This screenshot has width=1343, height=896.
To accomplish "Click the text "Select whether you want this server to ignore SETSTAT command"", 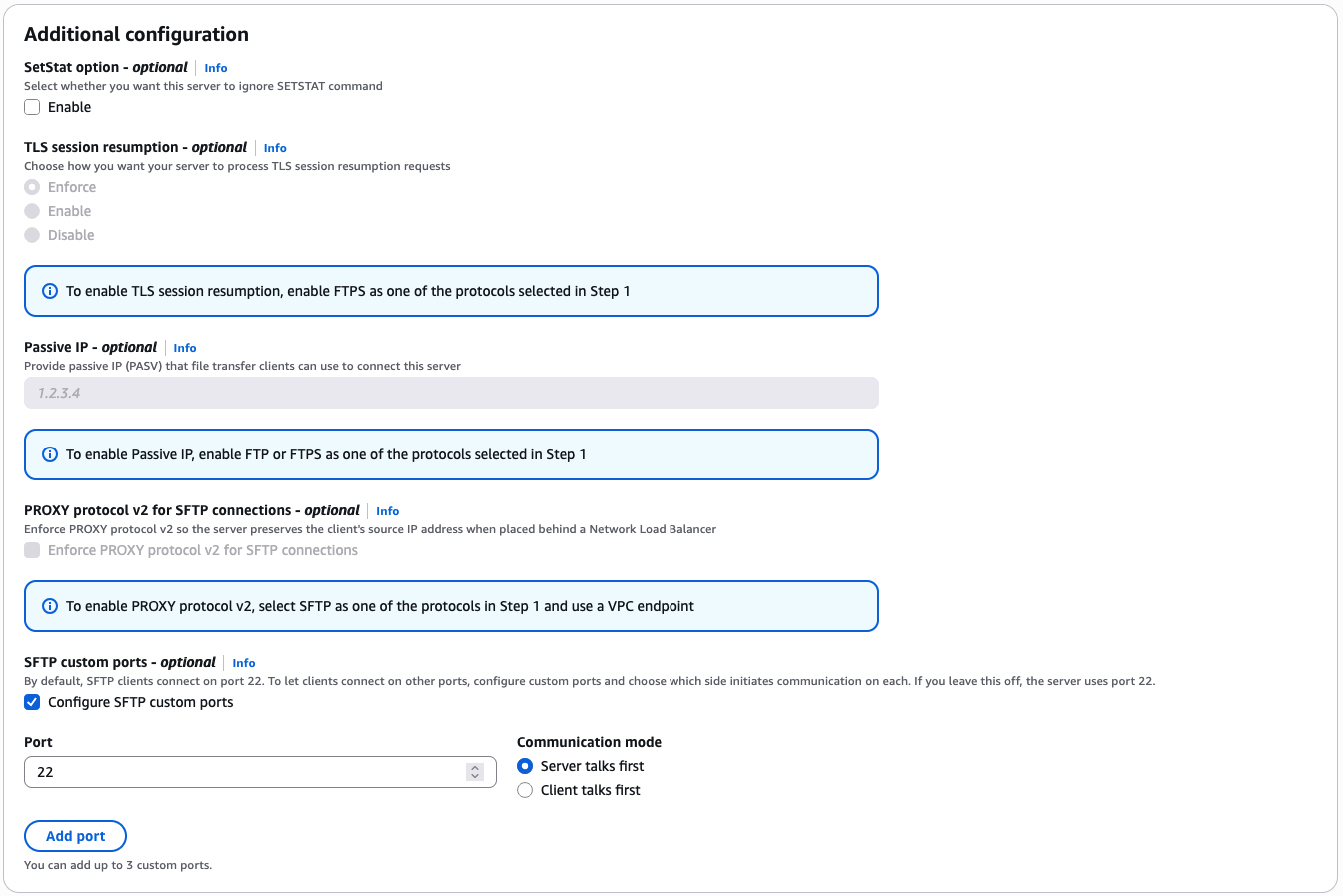I will point(203,86).
